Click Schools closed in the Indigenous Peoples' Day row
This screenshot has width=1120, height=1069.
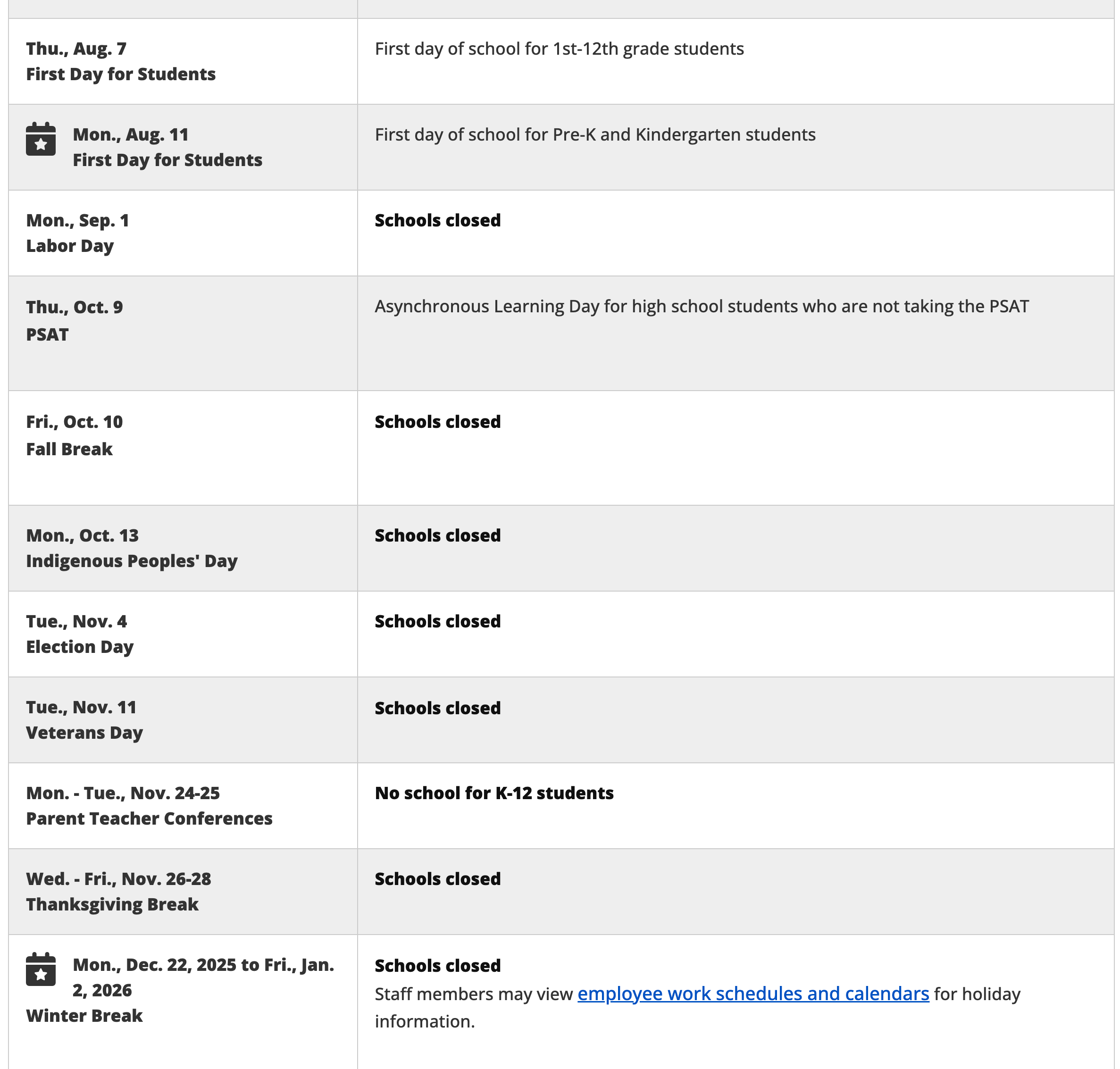tap(437, 535)
